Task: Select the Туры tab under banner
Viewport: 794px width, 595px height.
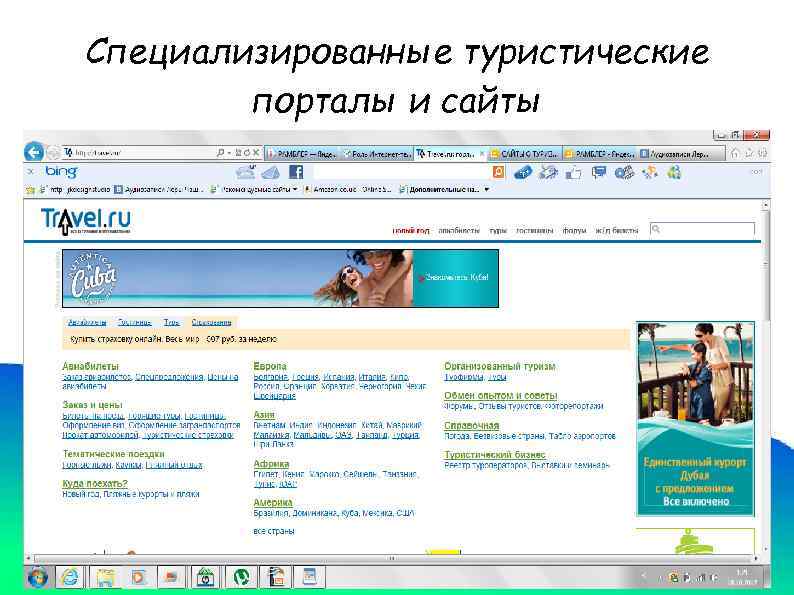Action: (171, 322)
